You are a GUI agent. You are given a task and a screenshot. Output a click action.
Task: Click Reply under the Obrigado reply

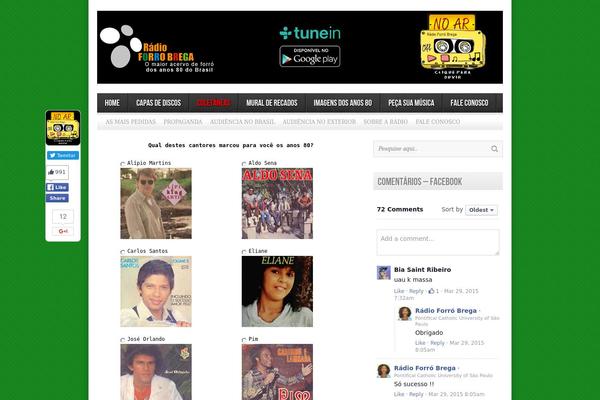coord(437,343)
